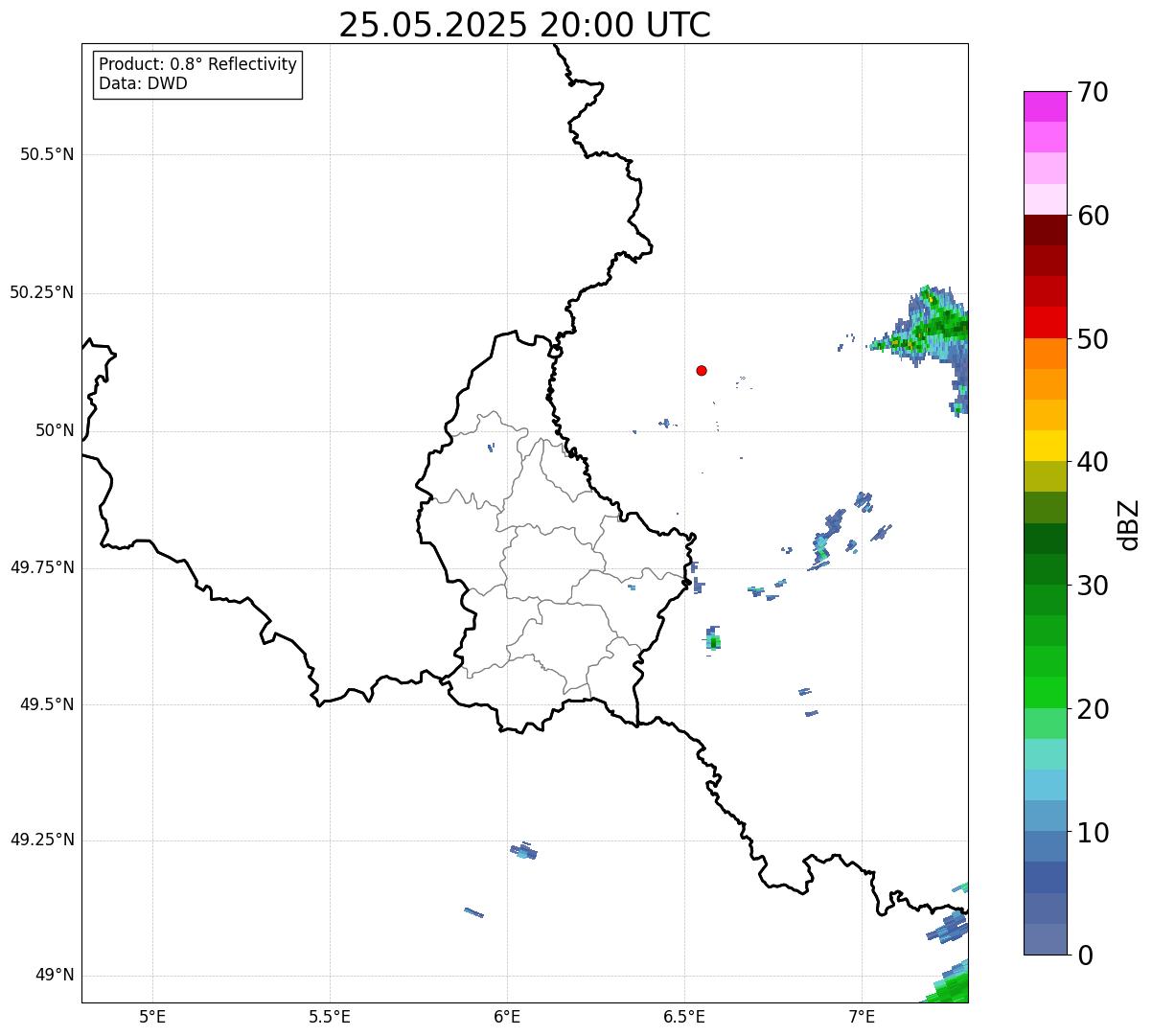Click the '6°E' longitude label
The height and width of the screenshot is (1036, 1152).
[507, 1017]
